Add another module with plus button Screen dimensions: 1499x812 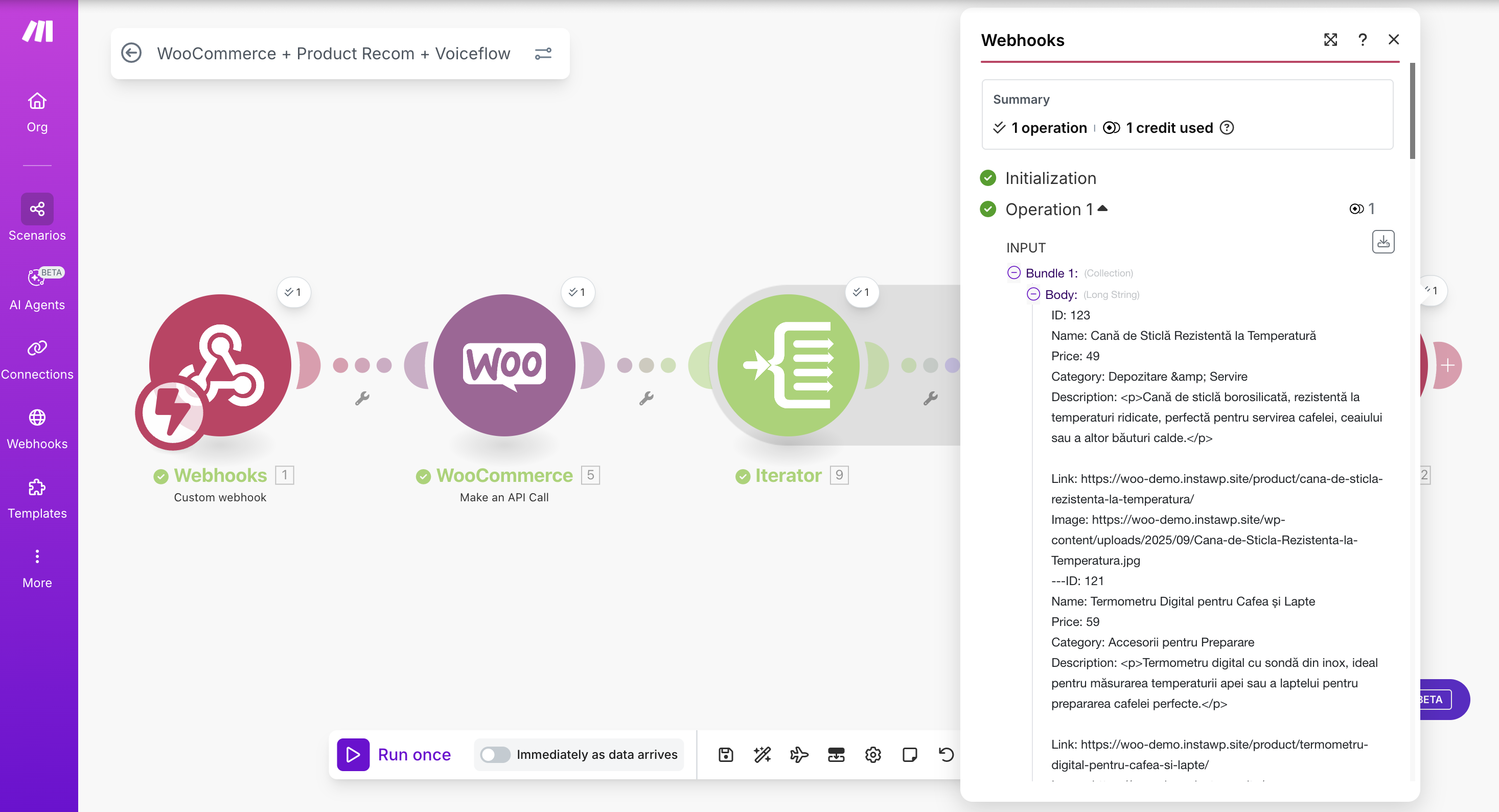click(1447, 365)
